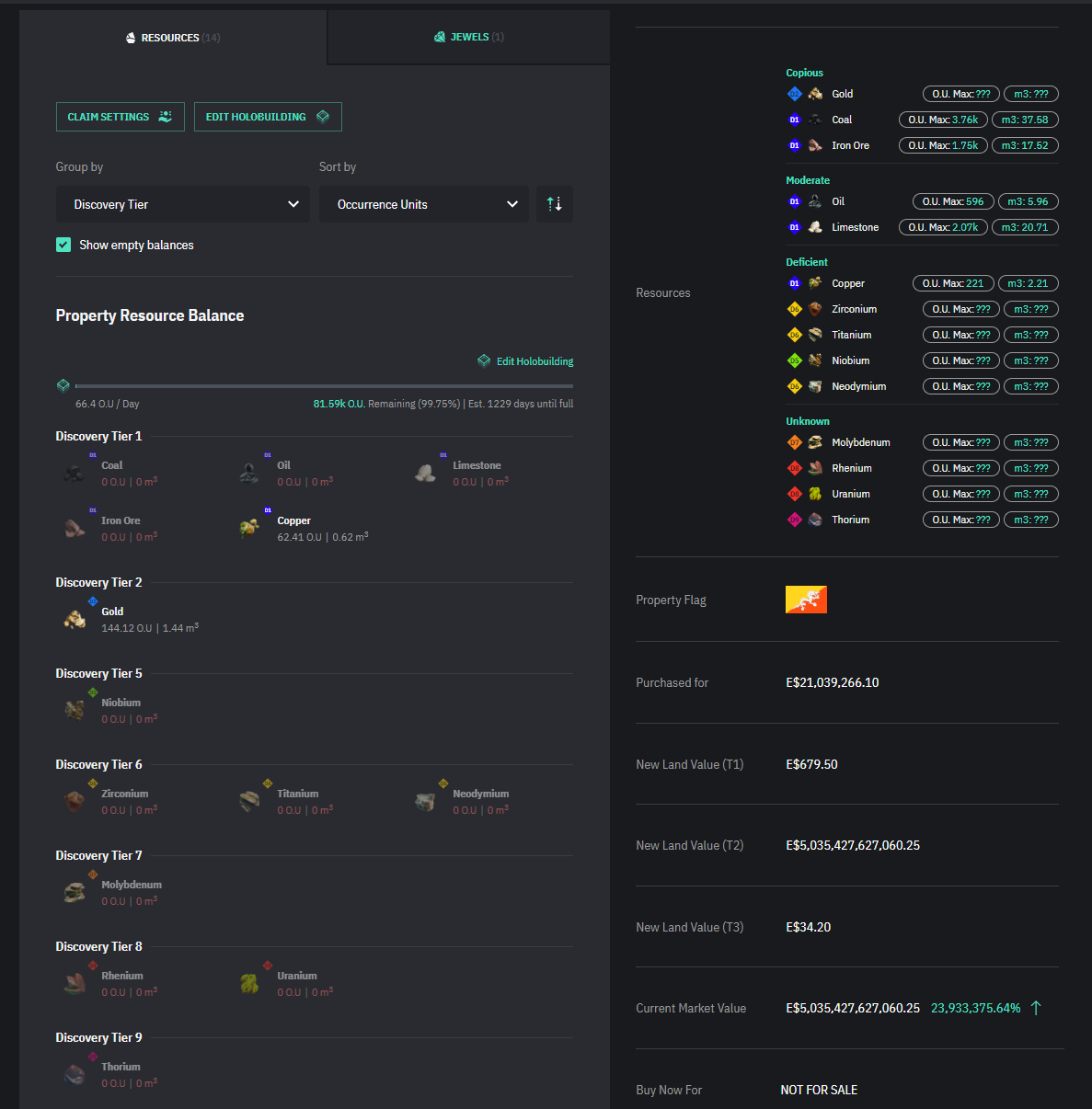Click the Coal icon in Discovery Tier 1

coord(75,473)
